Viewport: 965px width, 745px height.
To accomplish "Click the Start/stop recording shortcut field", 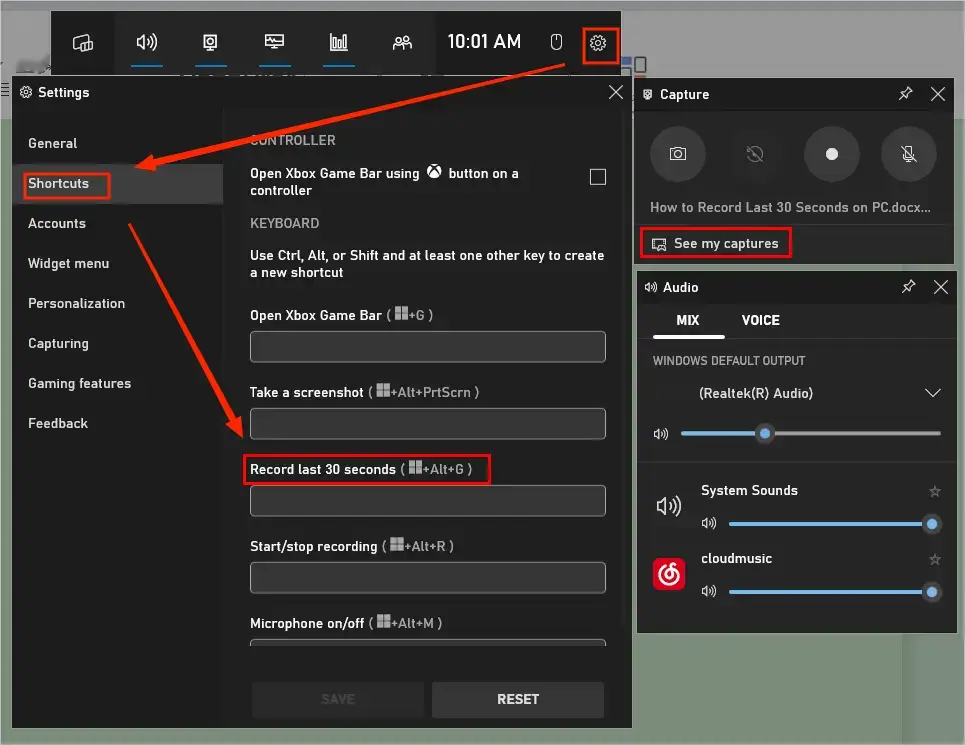I will point(428,578).
